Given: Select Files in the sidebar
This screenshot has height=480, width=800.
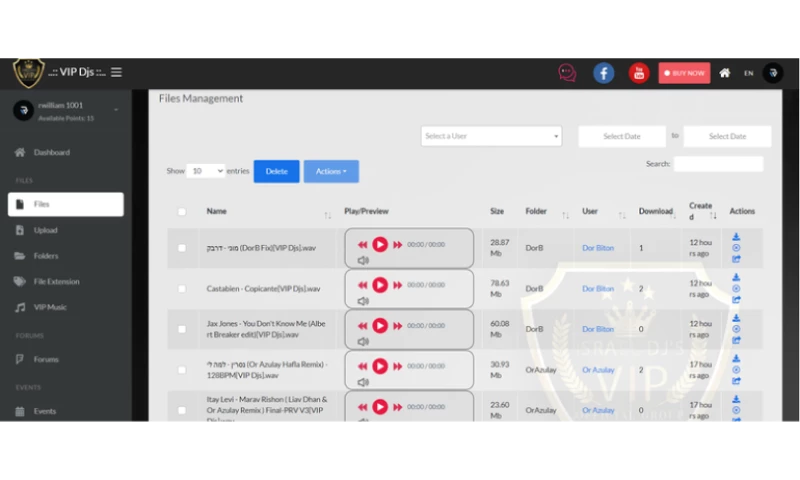Looking at the screenshot, I should [66, 204].
